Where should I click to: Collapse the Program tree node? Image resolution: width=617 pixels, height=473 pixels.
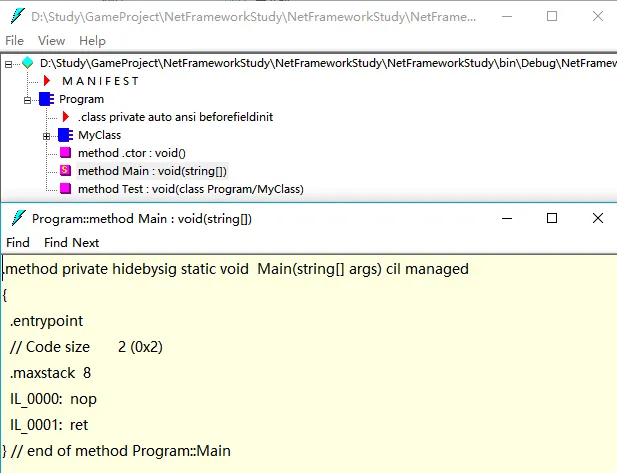click(28, 99)
